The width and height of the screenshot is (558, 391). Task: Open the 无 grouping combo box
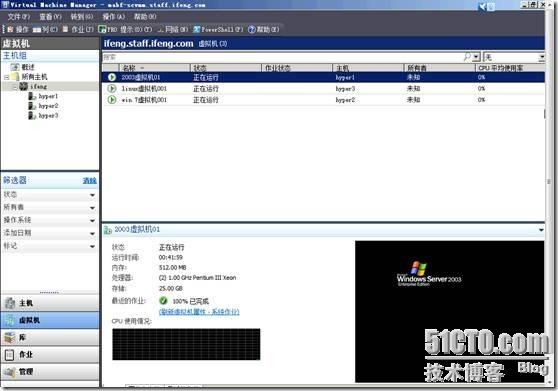click(514, 57)
